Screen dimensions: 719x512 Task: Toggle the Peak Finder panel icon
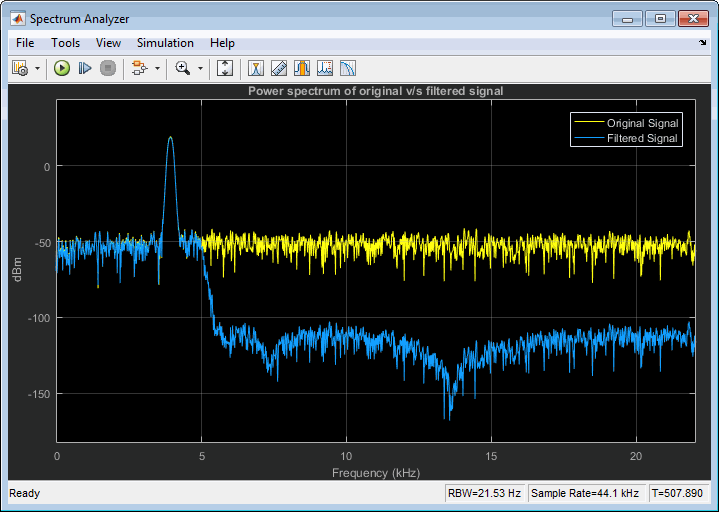pos(325,68)
